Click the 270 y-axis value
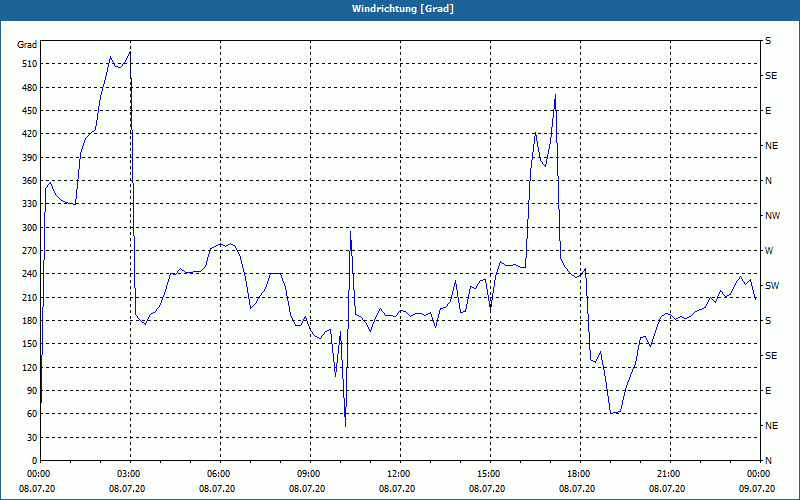 point(30,251)
